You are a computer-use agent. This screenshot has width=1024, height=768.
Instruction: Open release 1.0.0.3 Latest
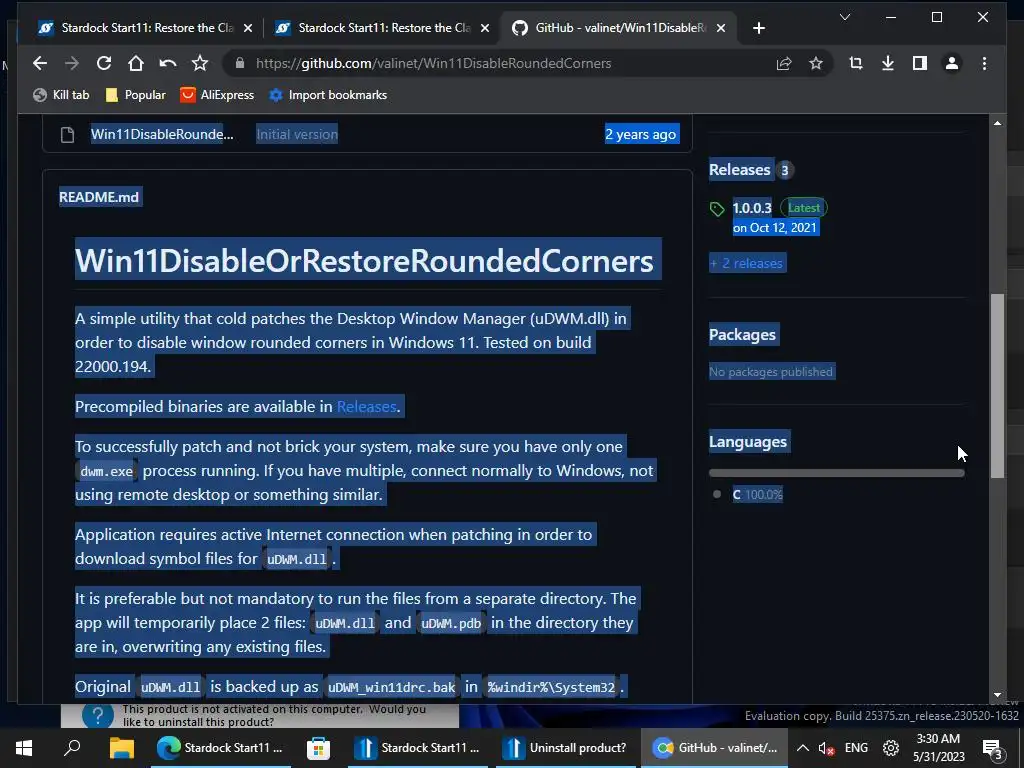point(752,208)
